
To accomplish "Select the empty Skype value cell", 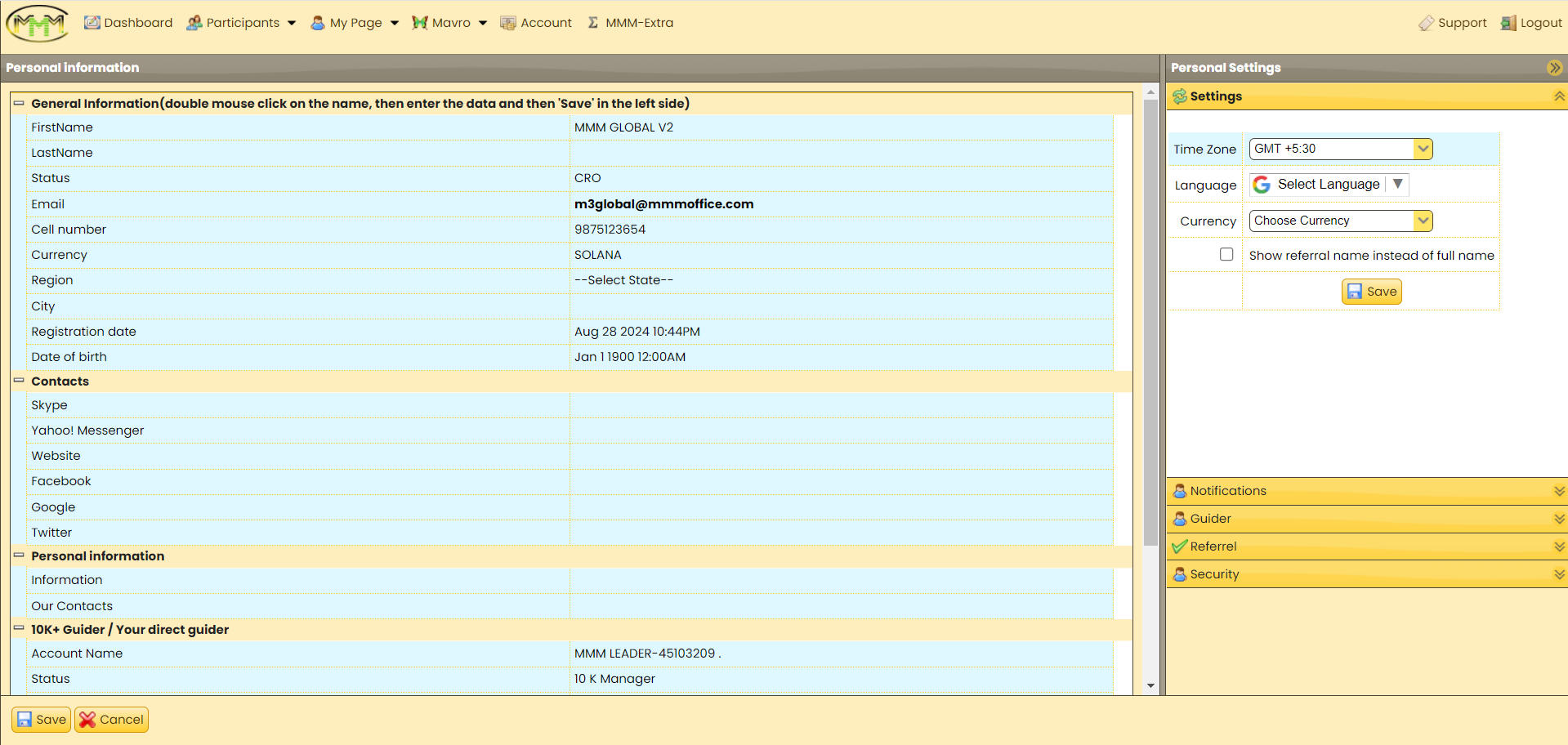I will (842, 405).
